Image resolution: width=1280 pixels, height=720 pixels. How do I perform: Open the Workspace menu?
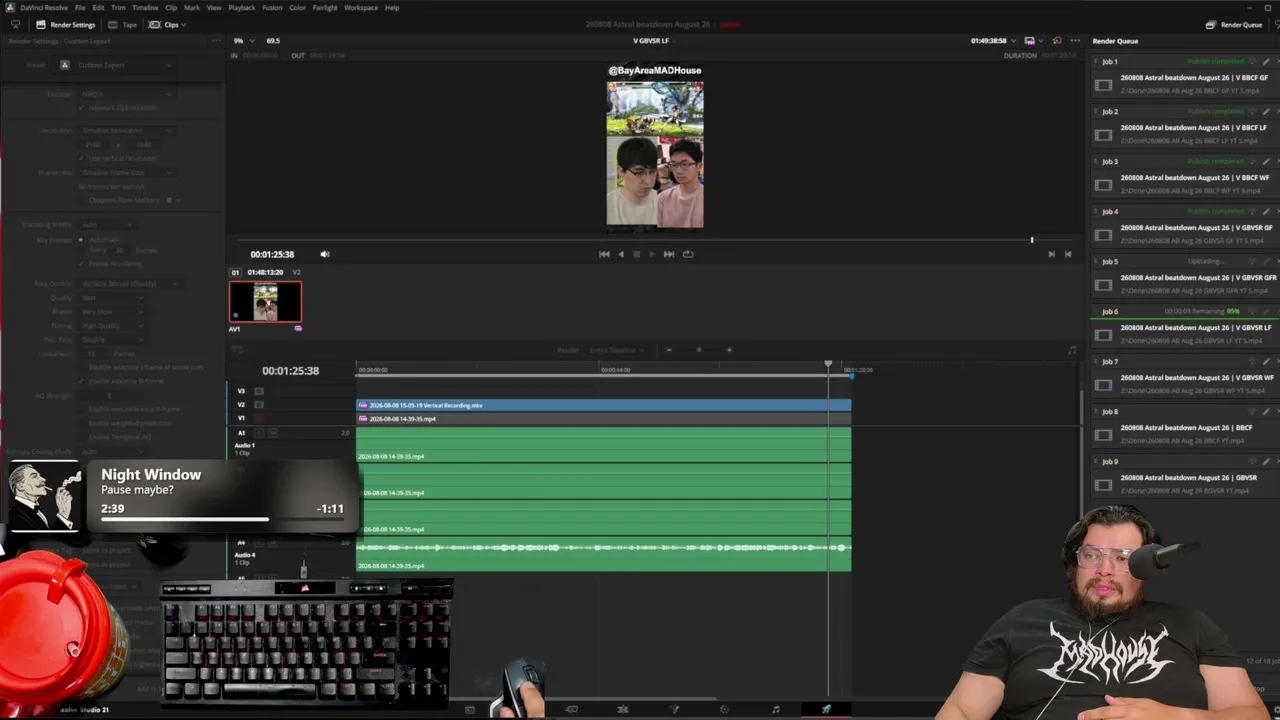(x=361, y=7)
